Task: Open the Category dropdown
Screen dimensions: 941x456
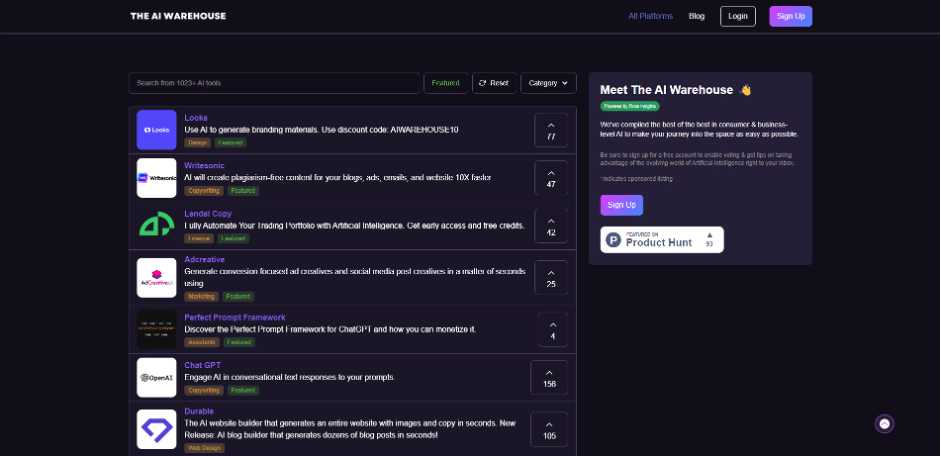Action: point(549,83)
